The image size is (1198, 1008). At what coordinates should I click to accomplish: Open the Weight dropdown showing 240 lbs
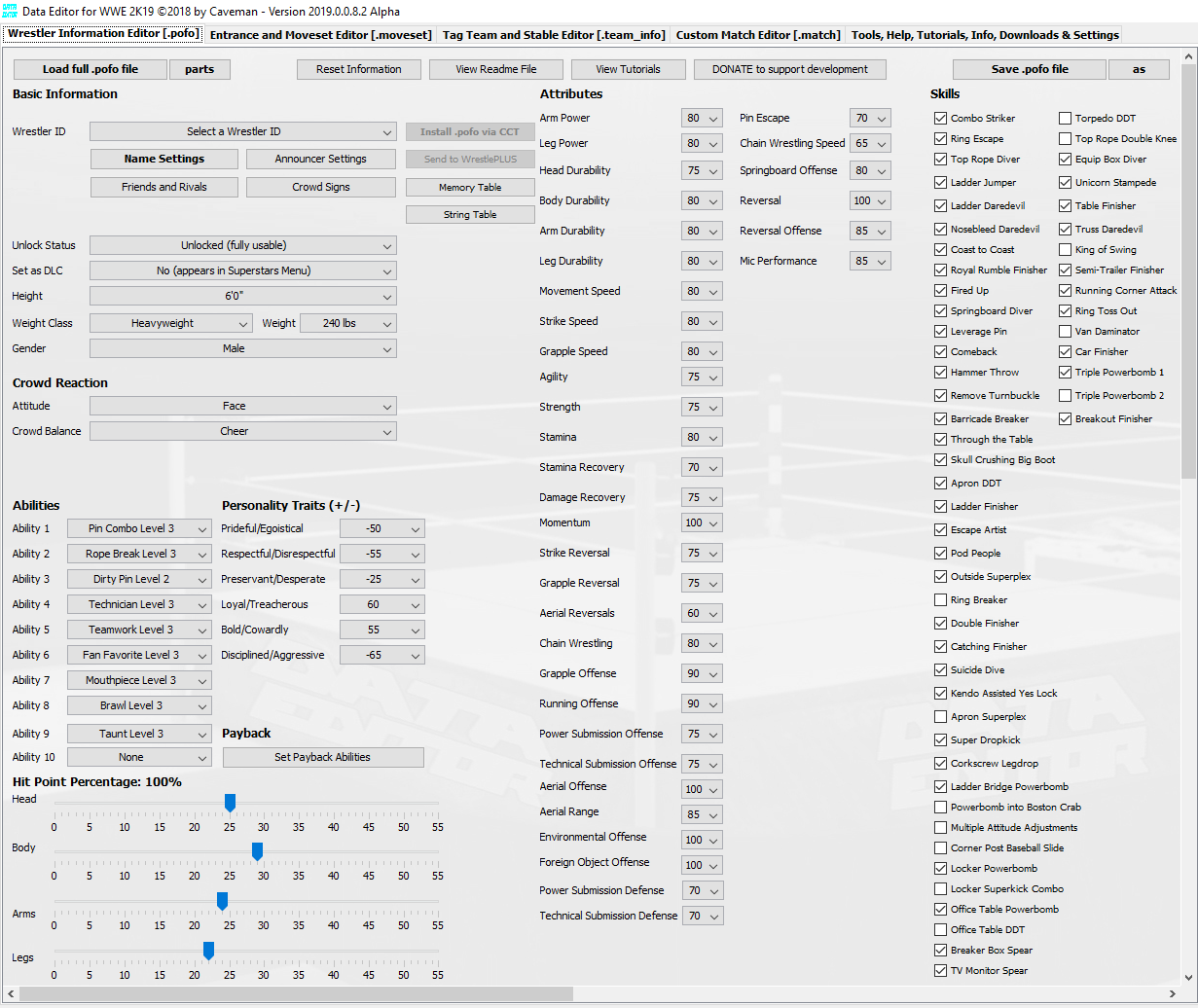pos(348,323)
